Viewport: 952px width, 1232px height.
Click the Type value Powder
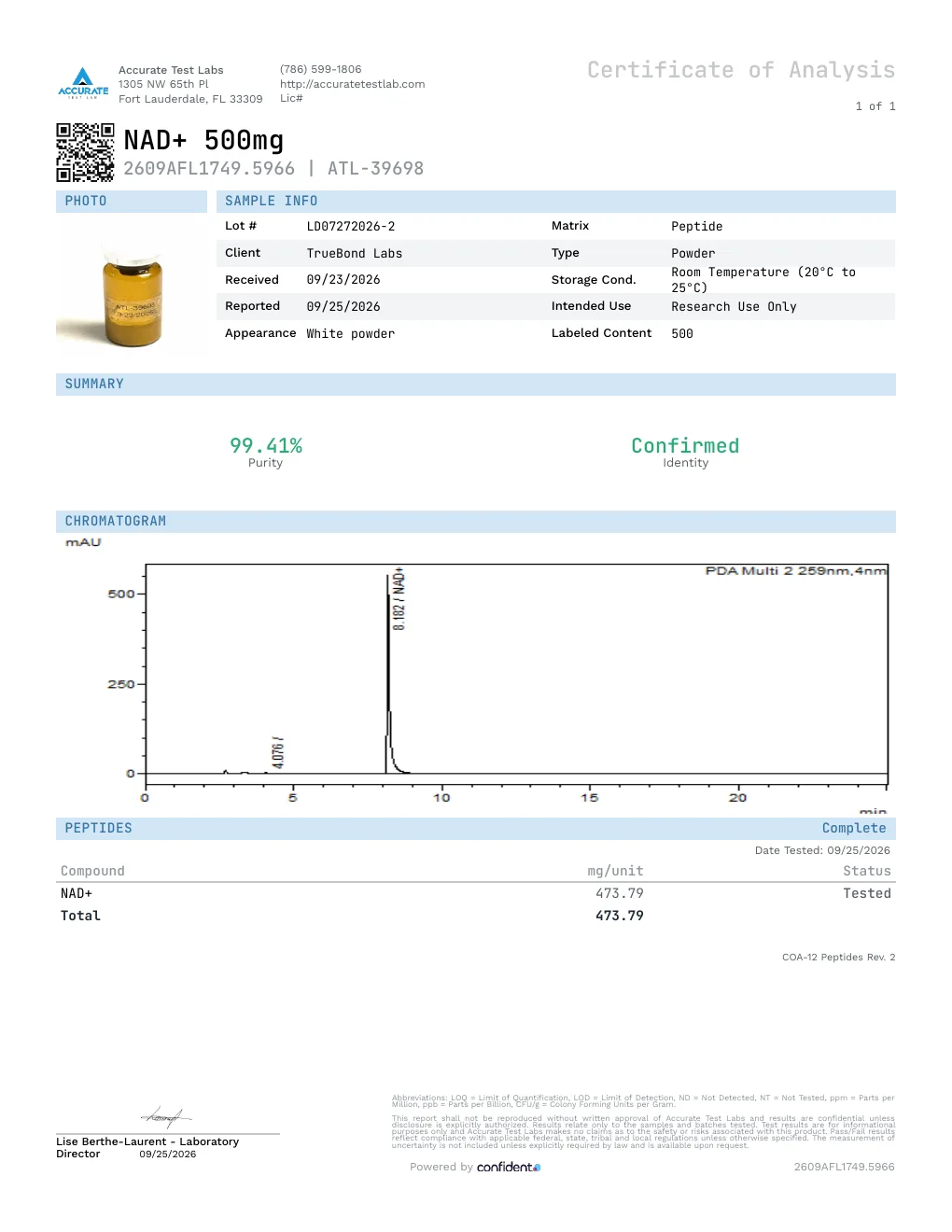click(693, 254)
